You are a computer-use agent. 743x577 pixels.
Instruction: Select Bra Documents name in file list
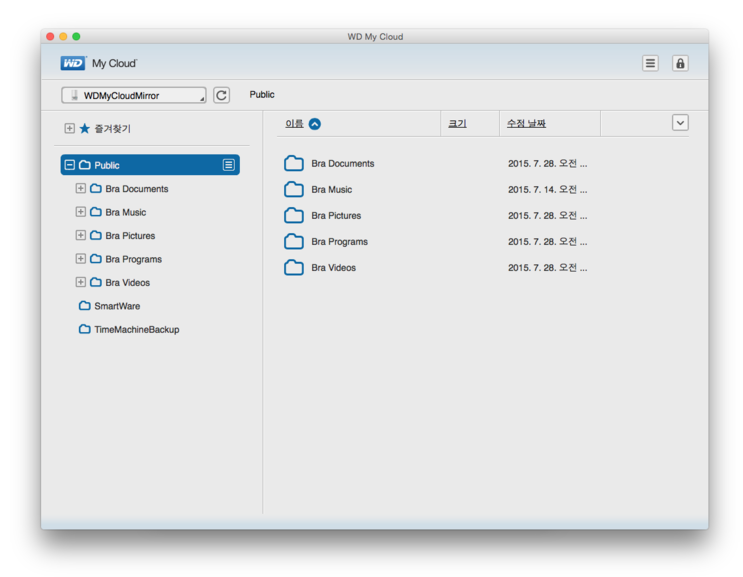point(343,163)
